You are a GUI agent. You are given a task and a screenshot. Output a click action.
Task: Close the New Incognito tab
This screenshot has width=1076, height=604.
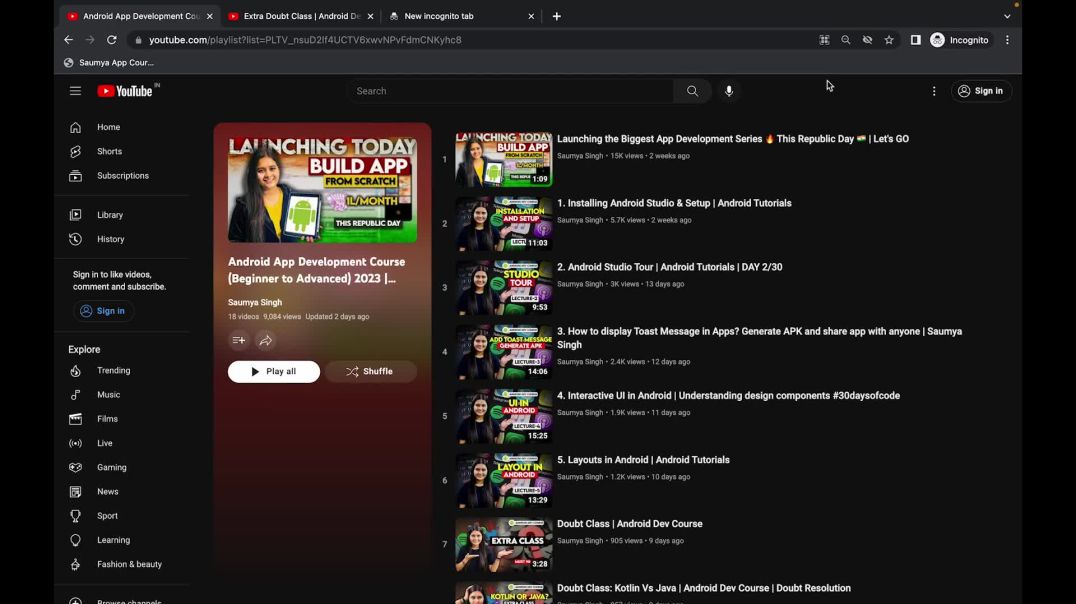pyautogui.click(x=531, y=16)
